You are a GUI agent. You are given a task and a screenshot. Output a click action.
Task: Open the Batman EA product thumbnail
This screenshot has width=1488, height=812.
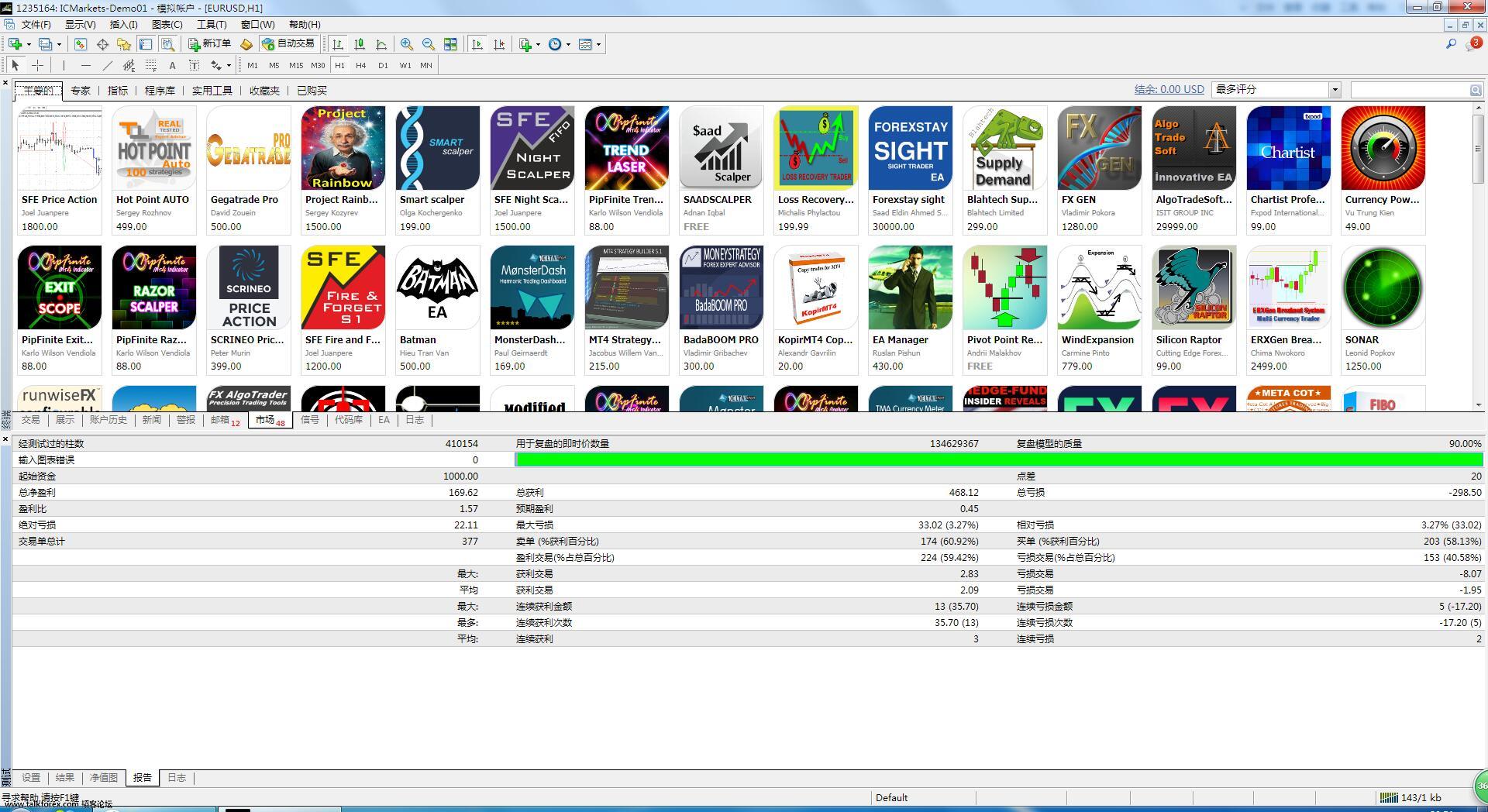point(437,288)
